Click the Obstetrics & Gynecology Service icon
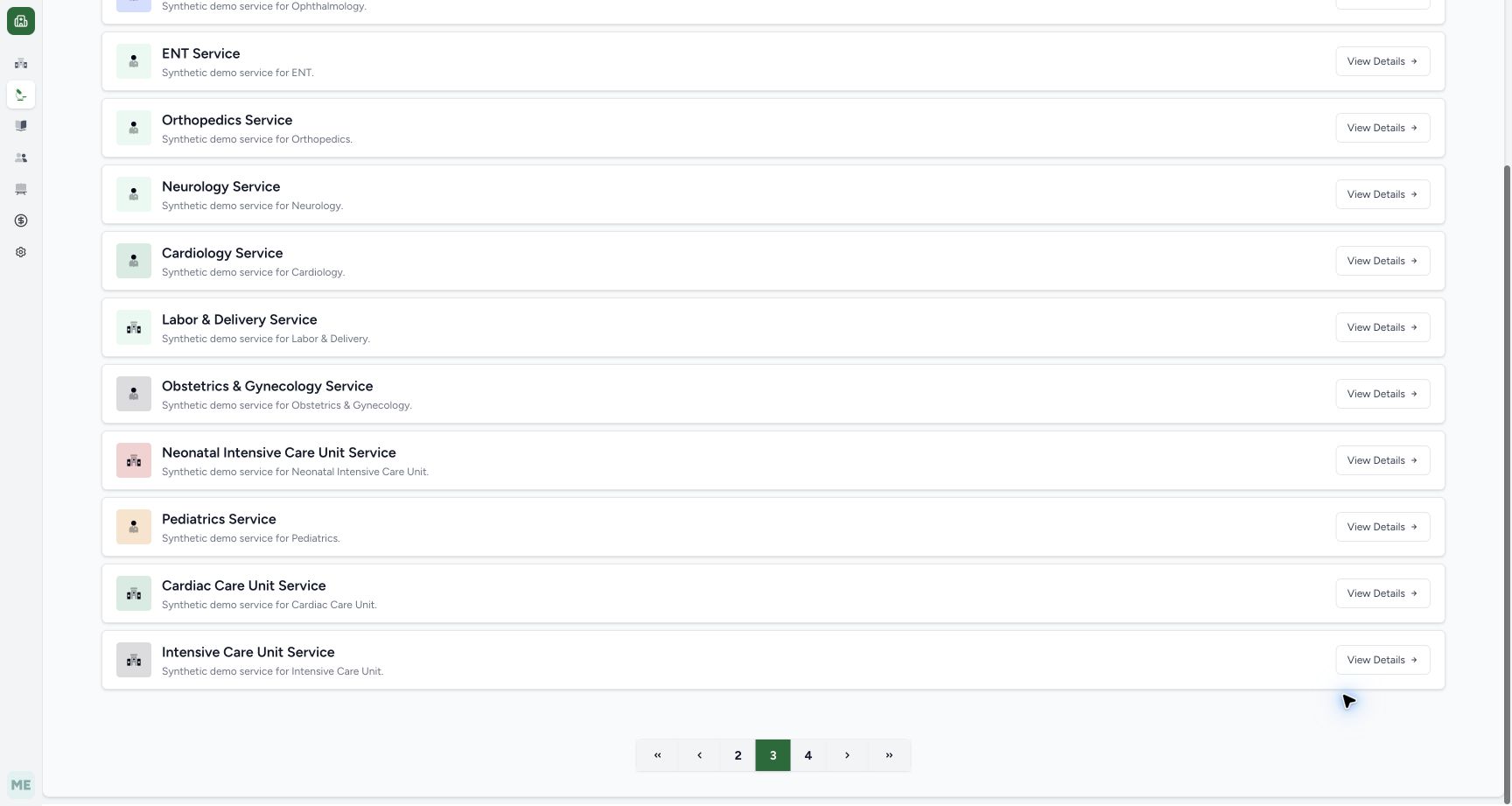 (134, 394)
